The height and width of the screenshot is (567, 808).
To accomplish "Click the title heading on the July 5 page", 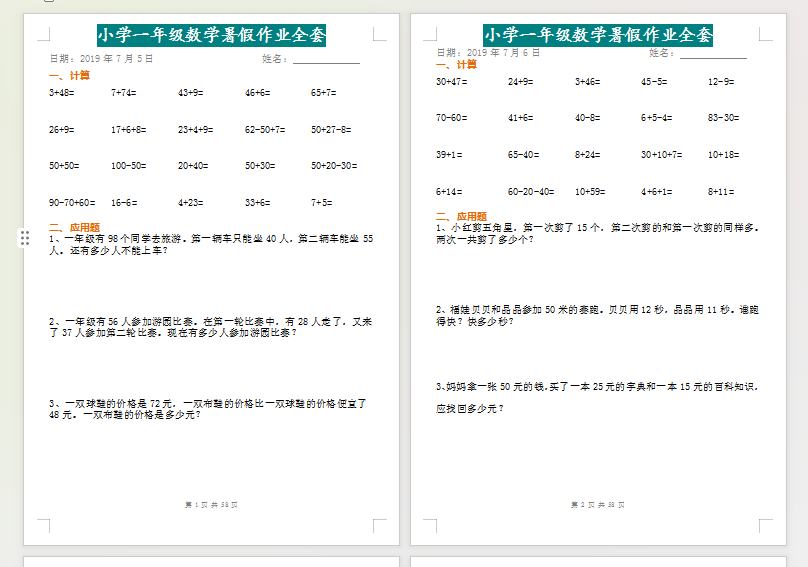I will 211,35.
